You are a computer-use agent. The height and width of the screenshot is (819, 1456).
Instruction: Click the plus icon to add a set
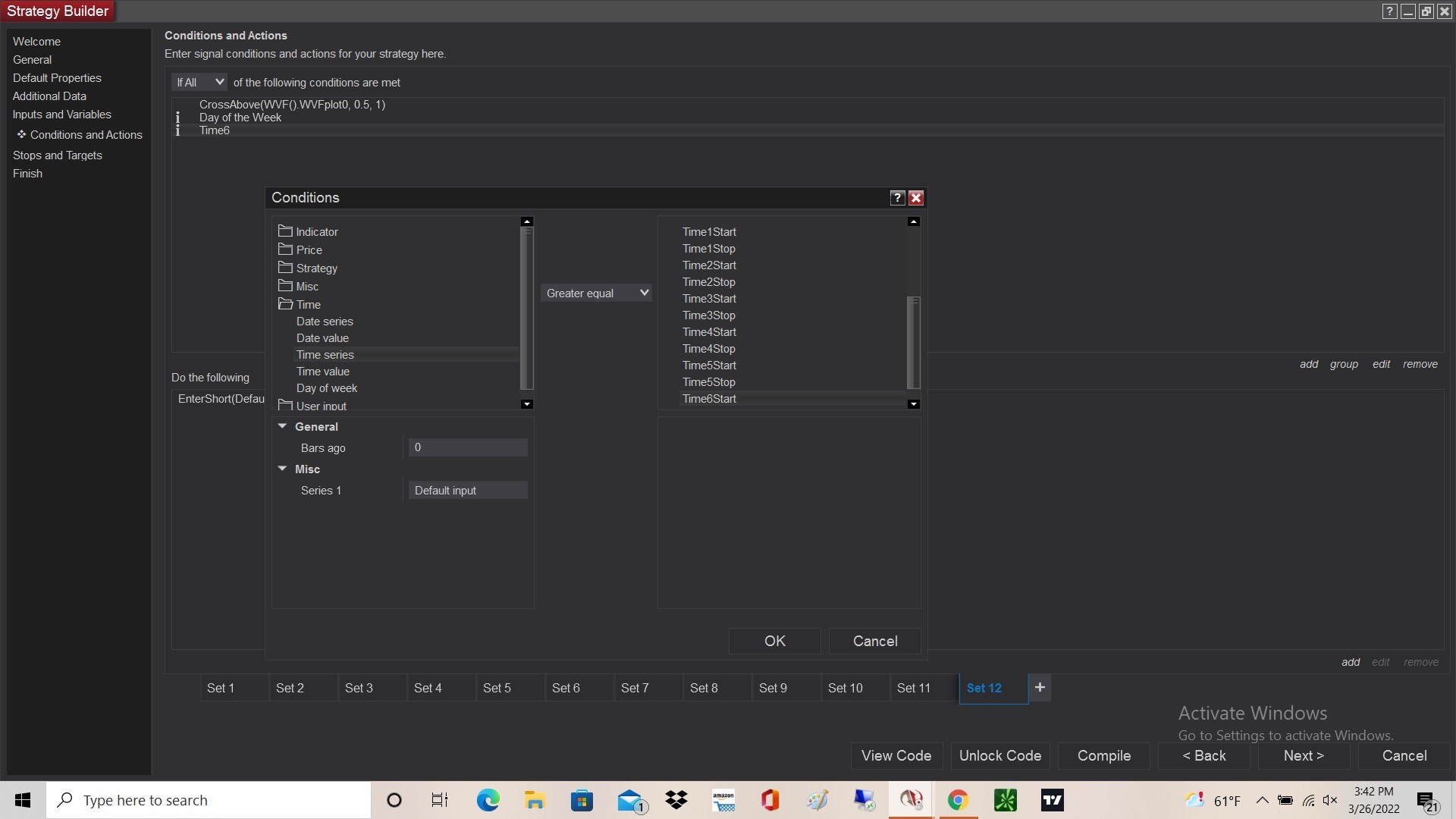pos(1040,688)
